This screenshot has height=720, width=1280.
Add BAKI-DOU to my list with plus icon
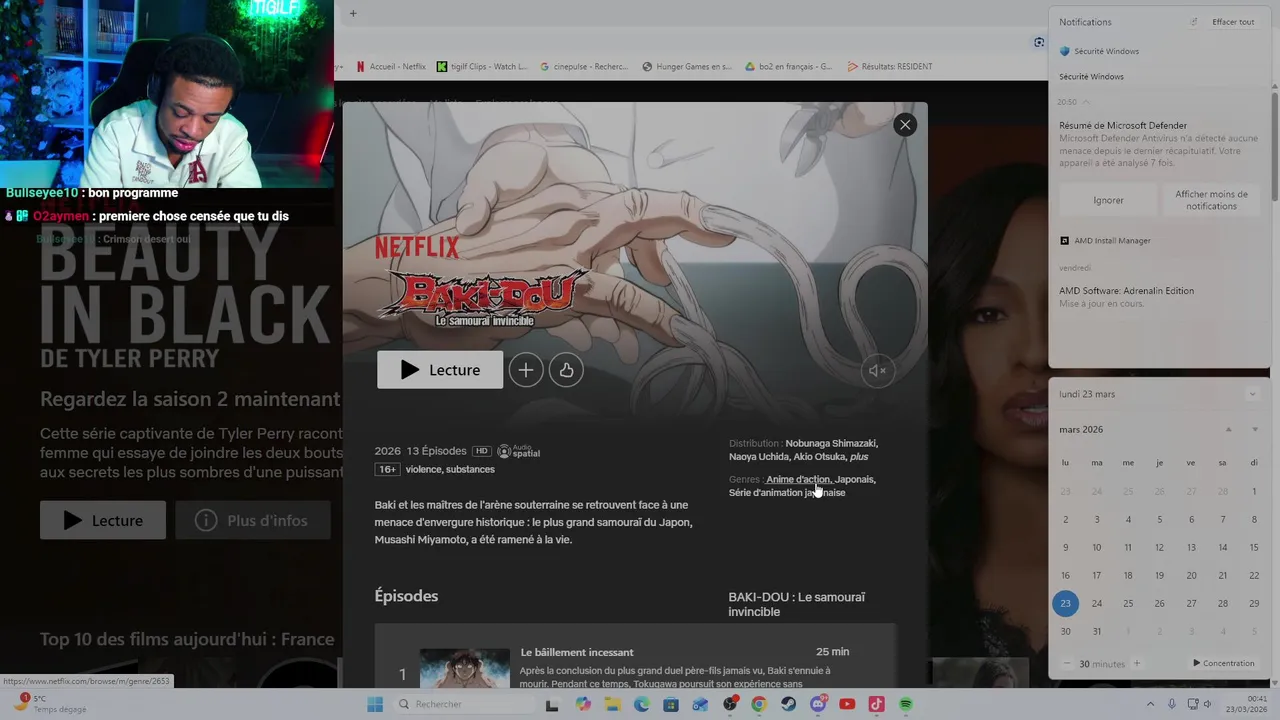click(526, 370)
